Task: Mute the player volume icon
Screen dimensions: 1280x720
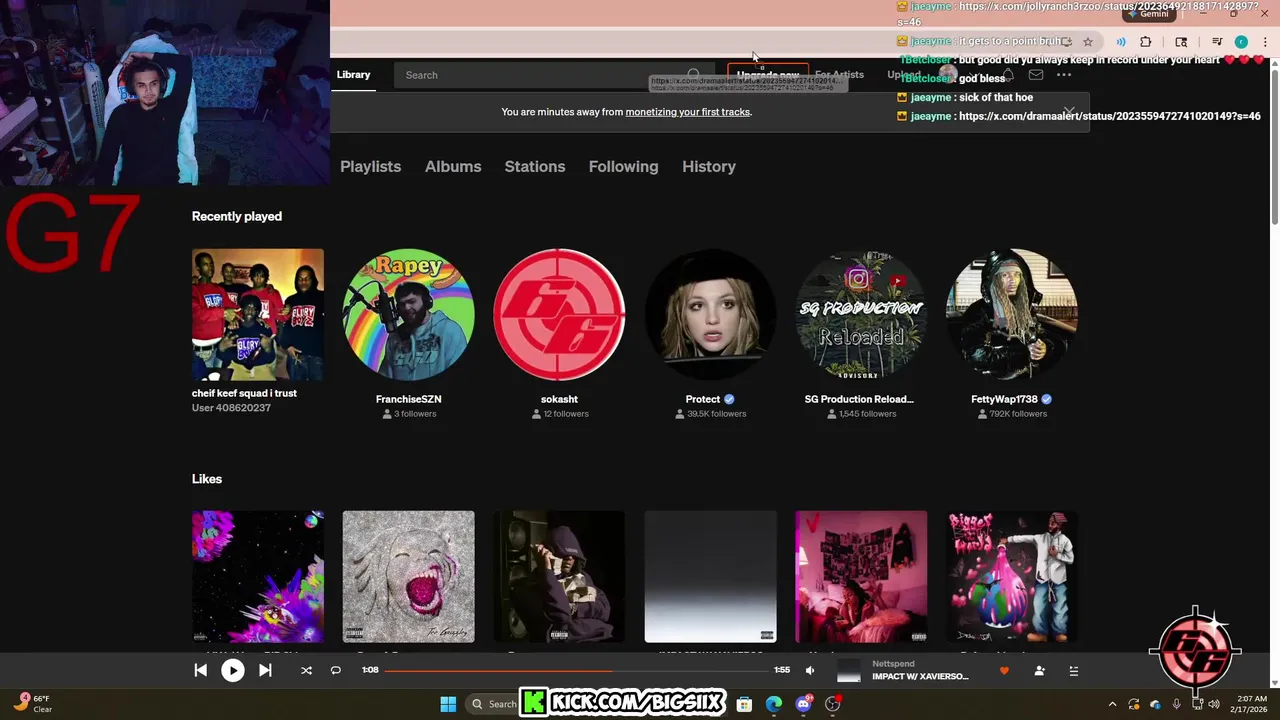Action: [810, 671]
